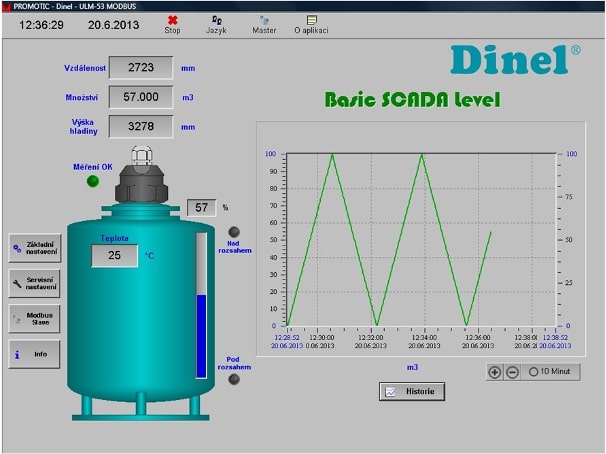The height and width of the screenshot is (454, 606).
Task: Click the Množství value field 57.000
Action: click(141, 97)
